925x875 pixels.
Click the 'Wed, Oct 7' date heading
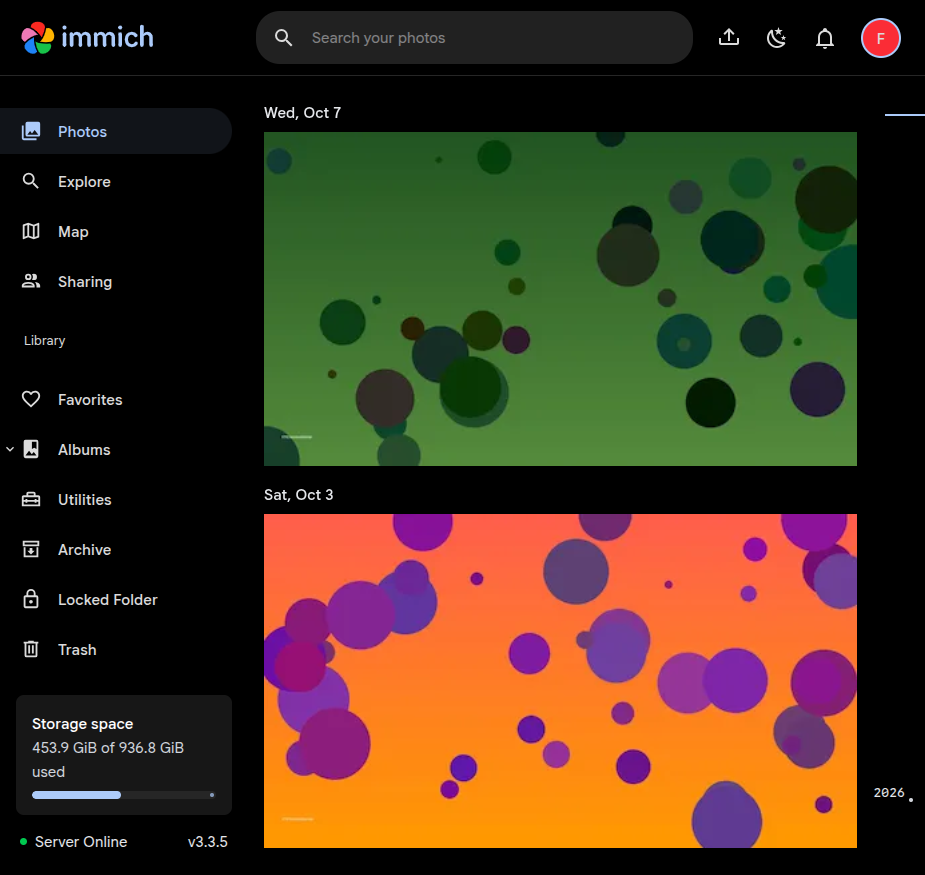coord(303,113)
